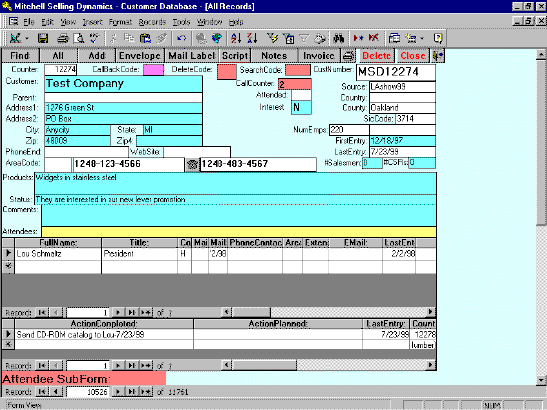547x410 pixels.
Task: Go to next record in main form navigator
Action: tap(118, 392)
